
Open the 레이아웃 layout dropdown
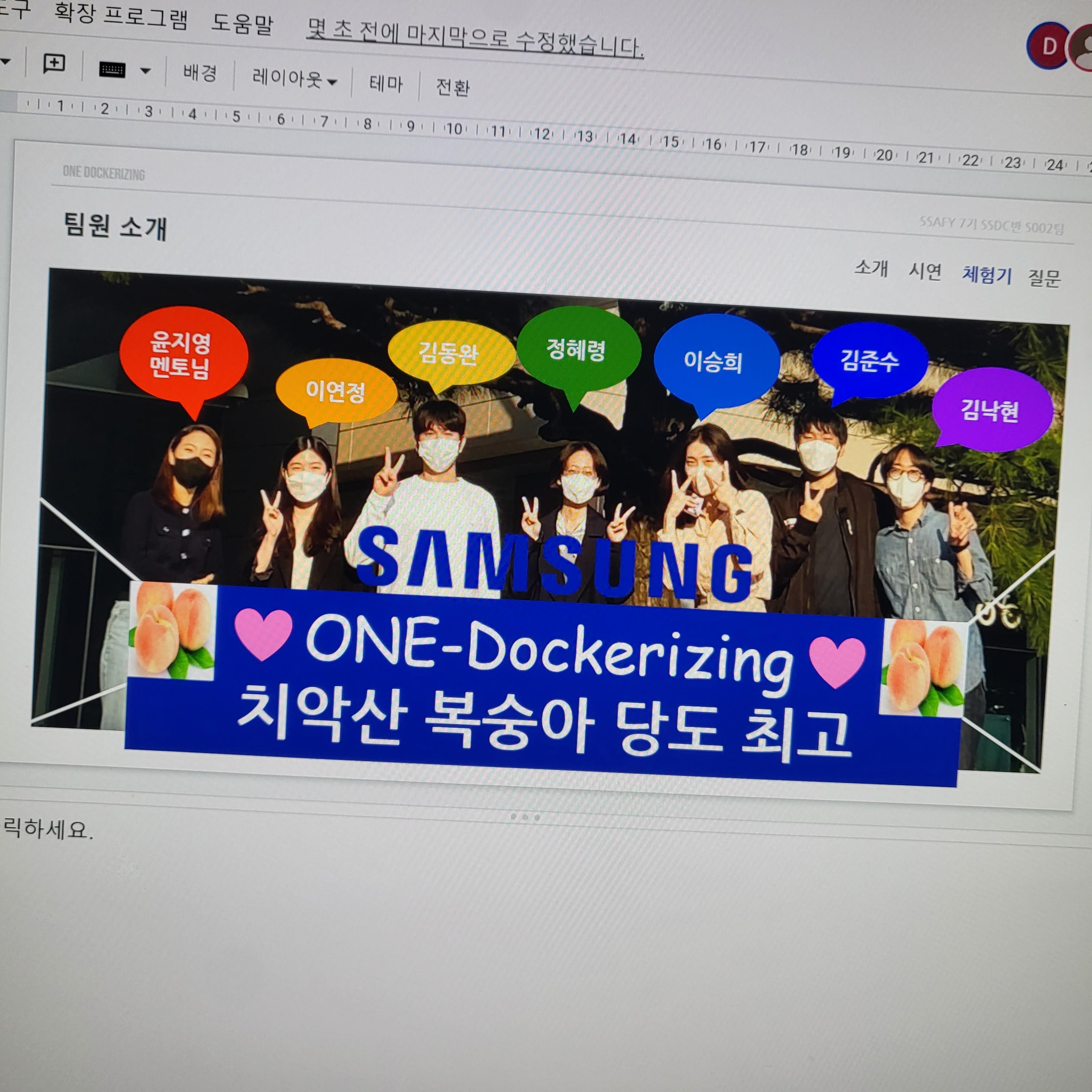pyautogui.click(x=294, y=79)
